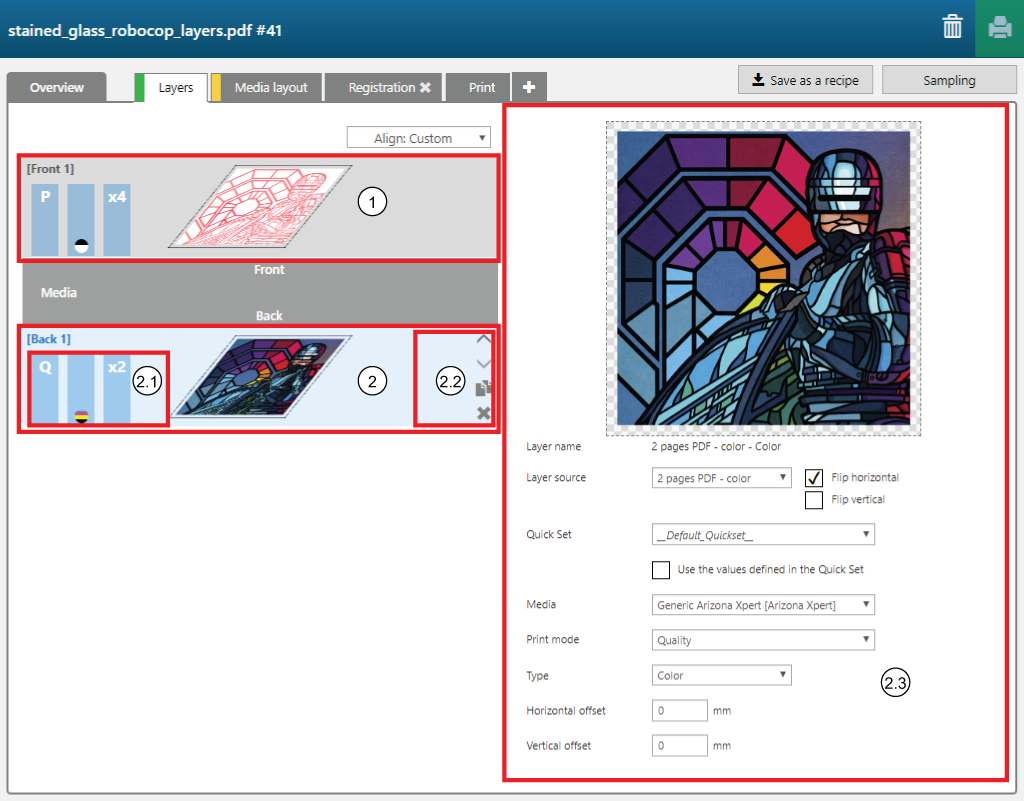Click the green printer icon
Image resolution: width=1024 pixels, height=801 pixels.
[x=999, y=29]
